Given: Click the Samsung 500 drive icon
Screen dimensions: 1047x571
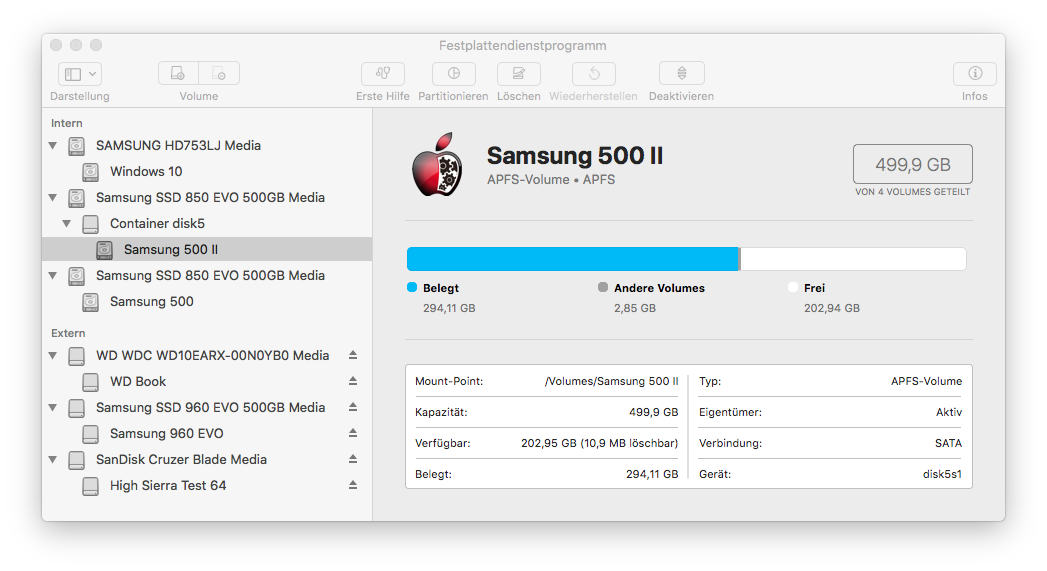Looking at the screenshot, I should [91, 303].
